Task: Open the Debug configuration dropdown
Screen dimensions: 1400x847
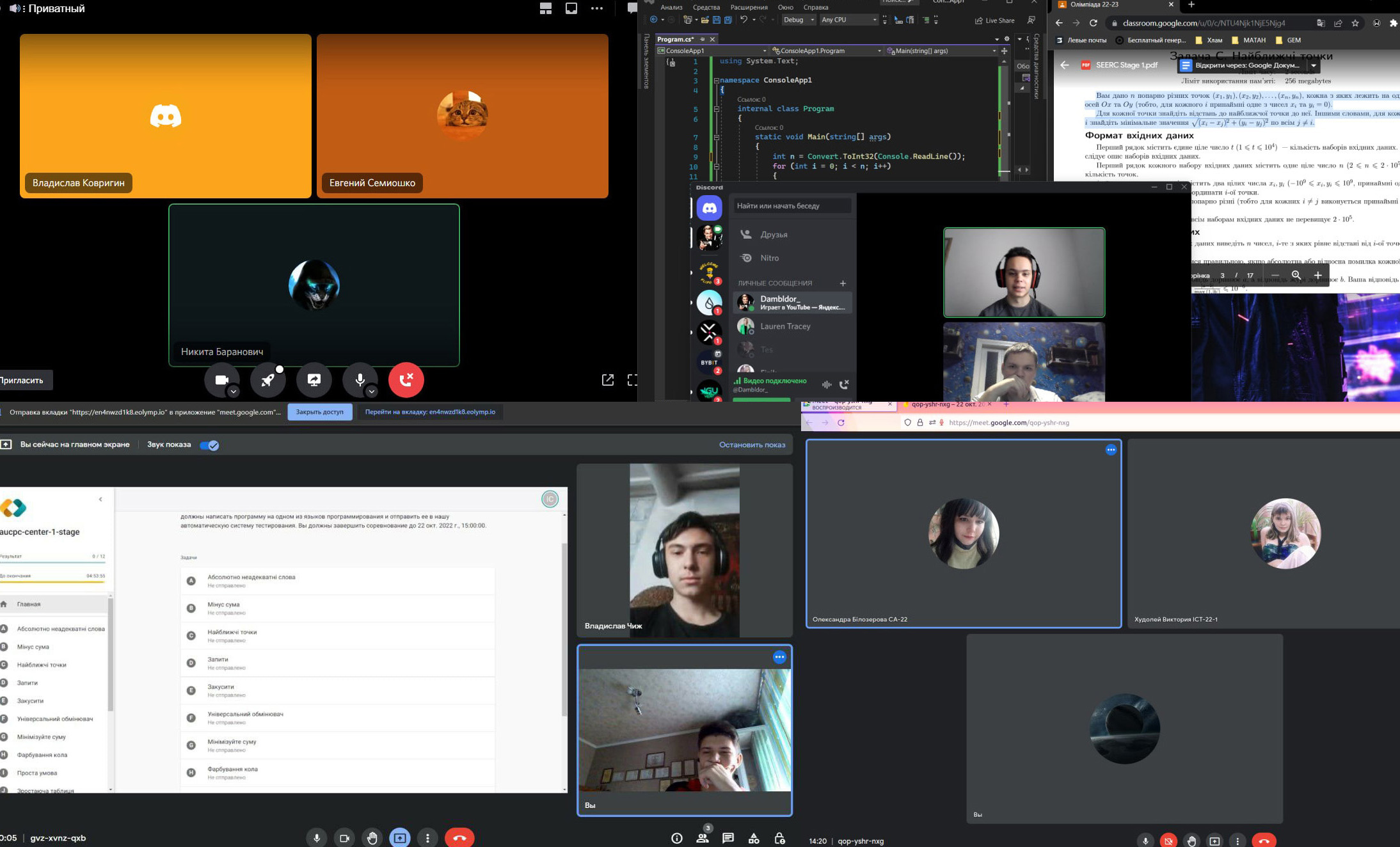Action: click(799, 20)
